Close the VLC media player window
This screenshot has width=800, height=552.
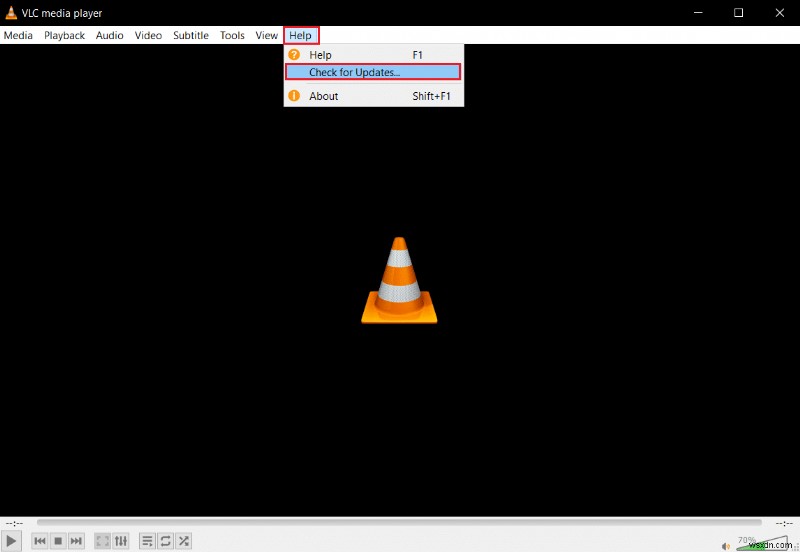point(780,13)
